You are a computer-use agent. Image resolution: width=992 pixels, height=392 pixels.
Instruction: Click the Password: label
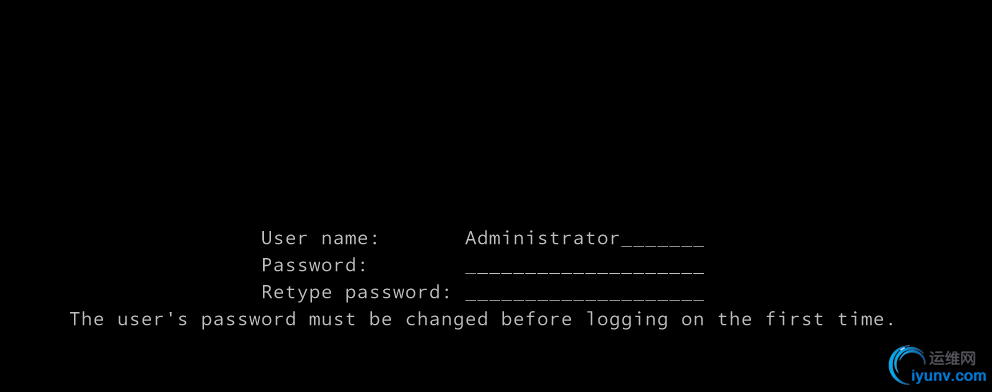pos(314,266)
